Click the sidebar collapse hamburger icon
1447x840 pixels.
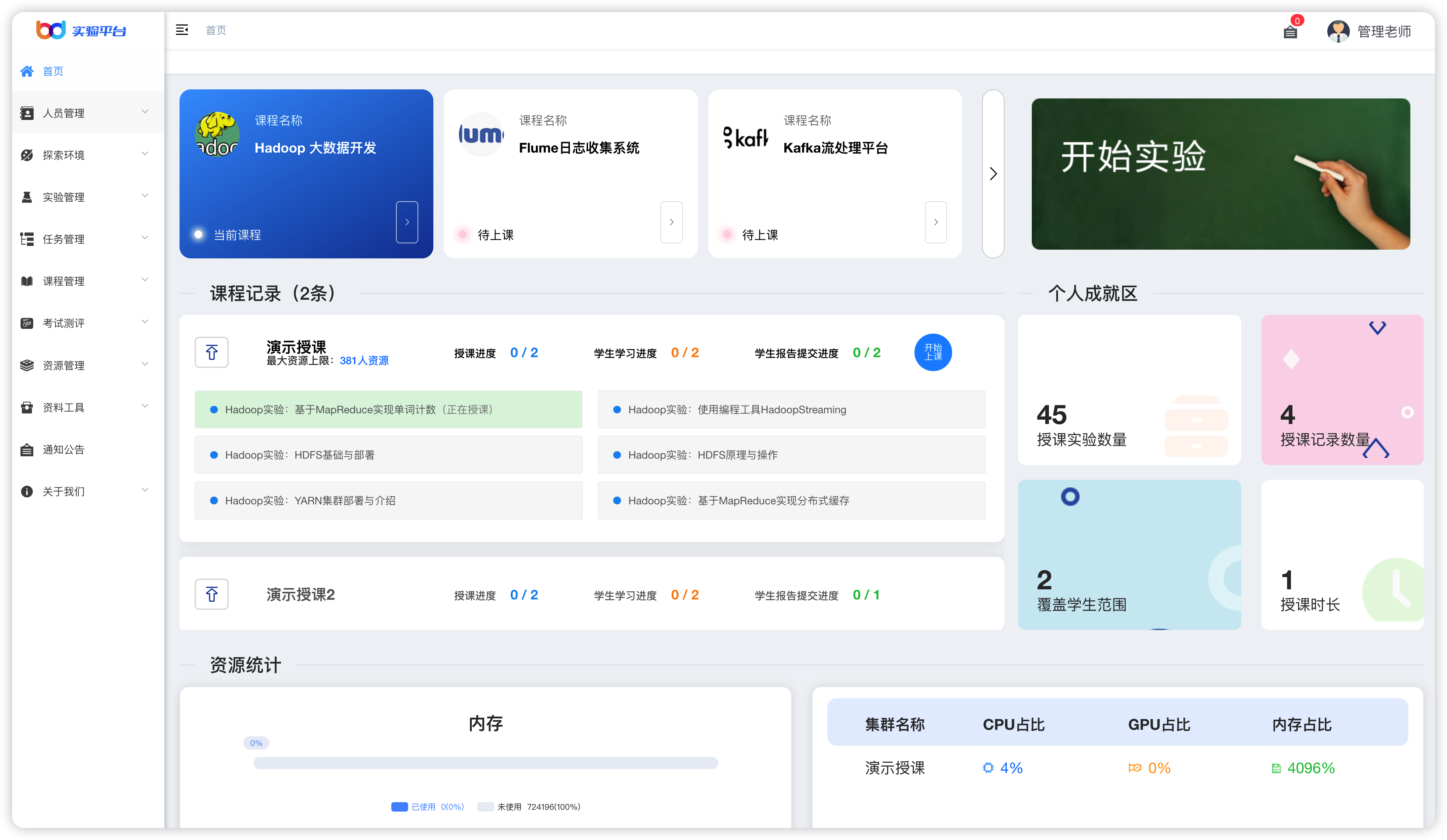tap(182, 30)
